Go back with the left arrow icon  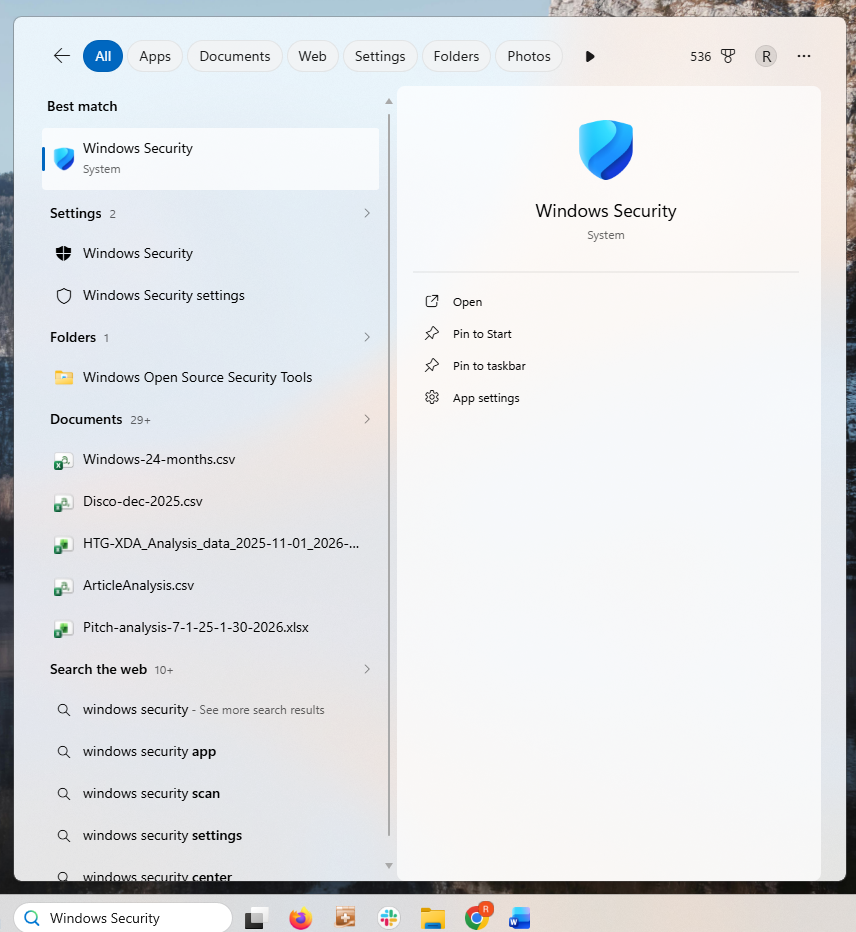click(x=62, y=56)
